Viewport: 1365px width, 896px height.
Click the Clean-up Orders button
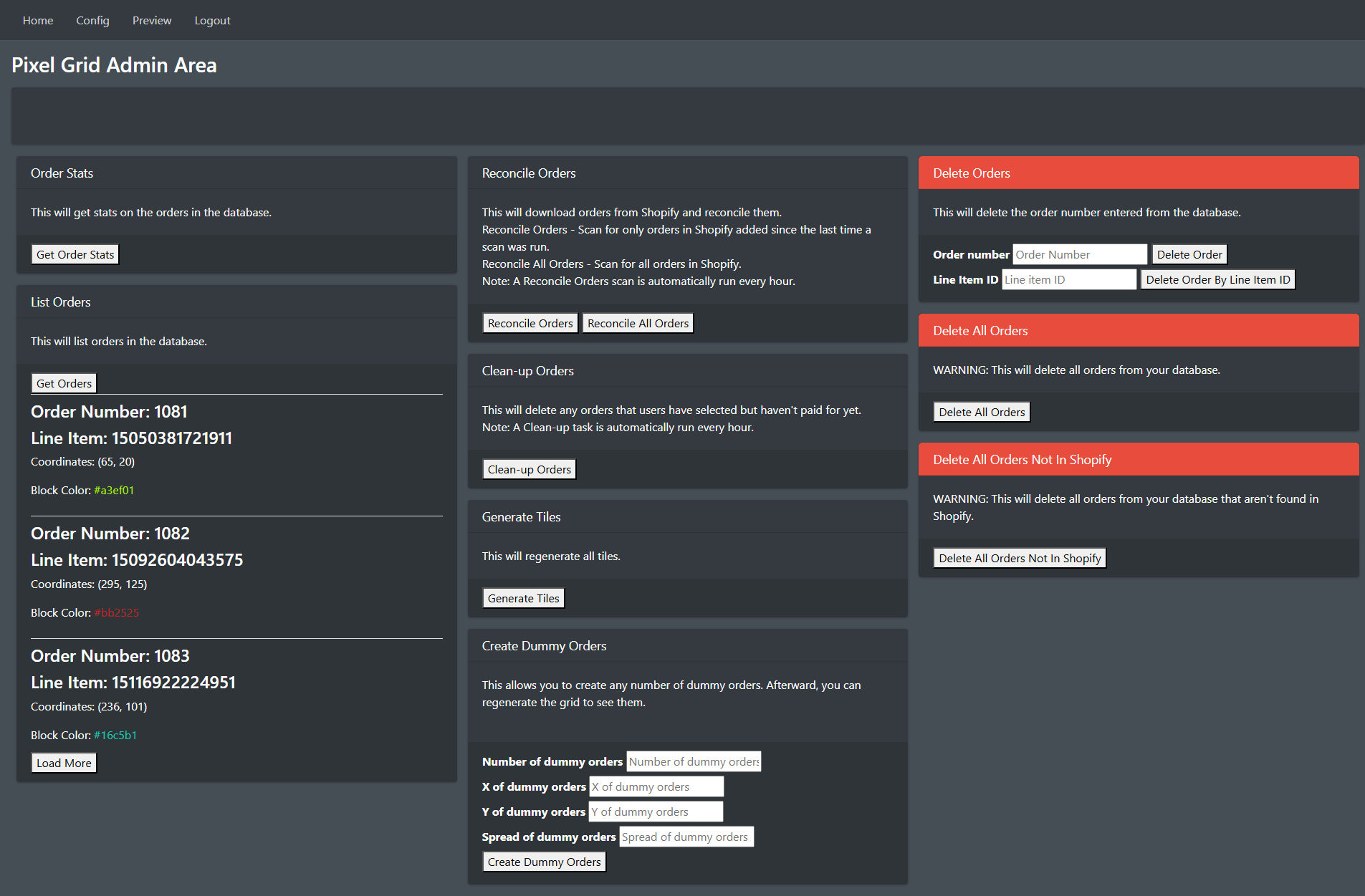[530, 469]
